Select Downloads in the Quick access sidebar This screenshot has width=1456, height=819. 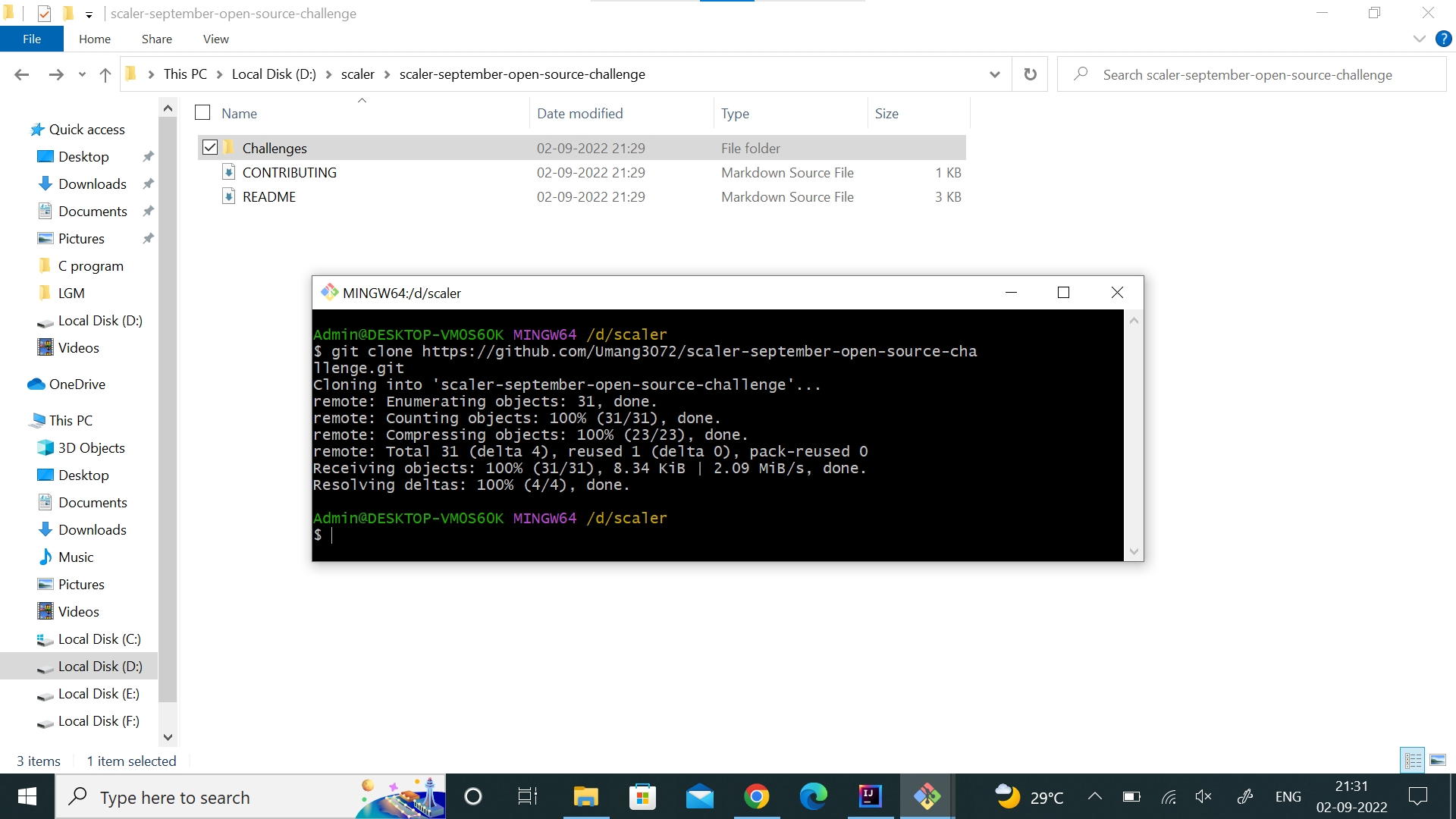(92, 184)
